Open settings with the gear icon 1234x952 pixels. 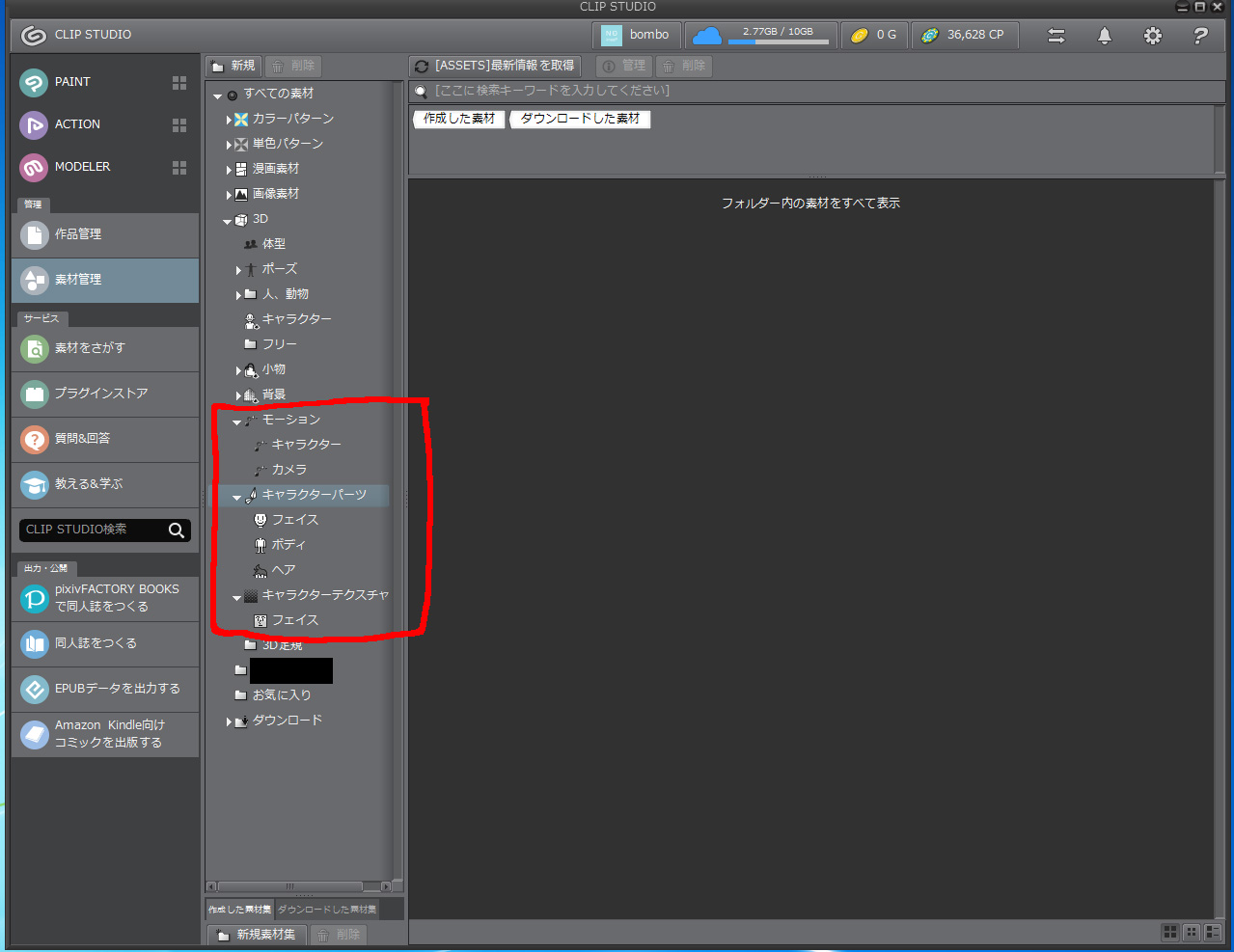[1153, 36]
